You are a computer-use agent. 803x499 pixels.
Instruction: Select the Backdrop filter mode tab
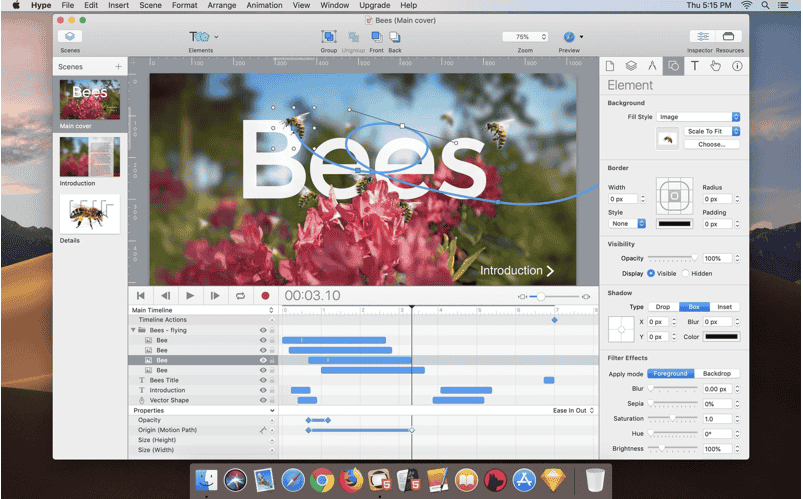coord(716,373)
